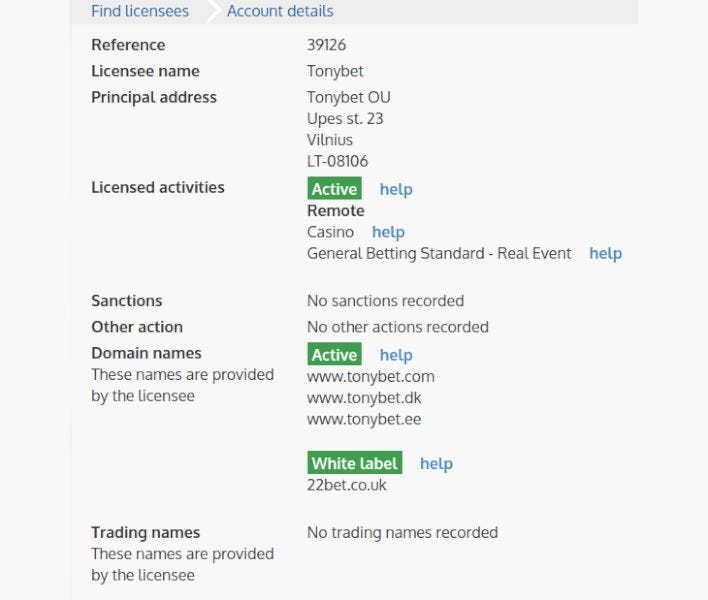This screenshot has width=708, height=600.
Task: Click the reference number 39126
Action: click(326, 45)
